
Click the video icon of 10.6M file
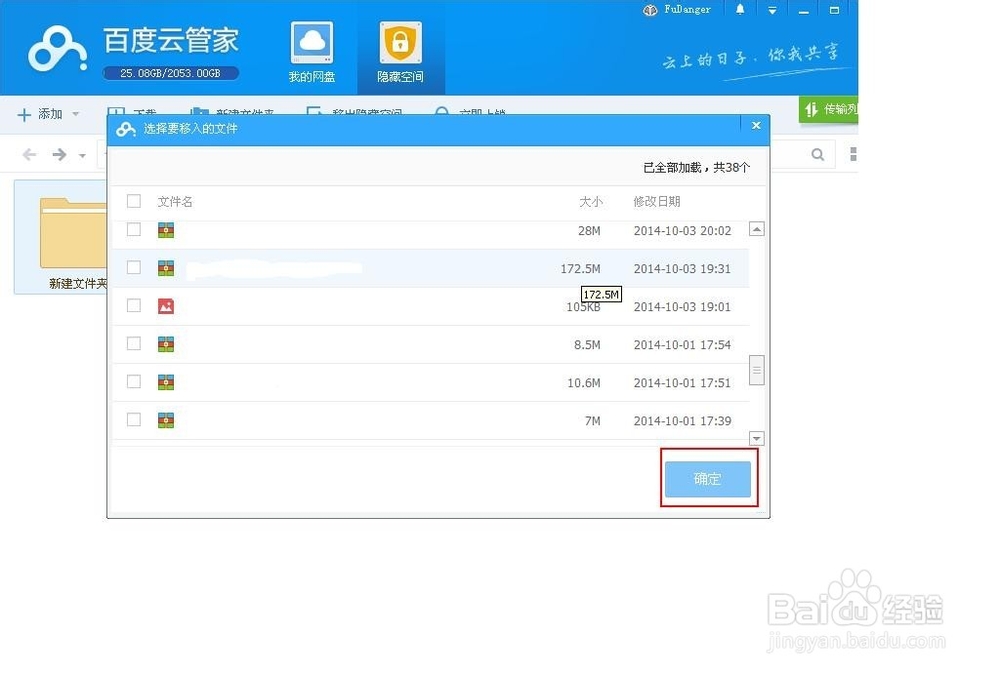point(166,382)
